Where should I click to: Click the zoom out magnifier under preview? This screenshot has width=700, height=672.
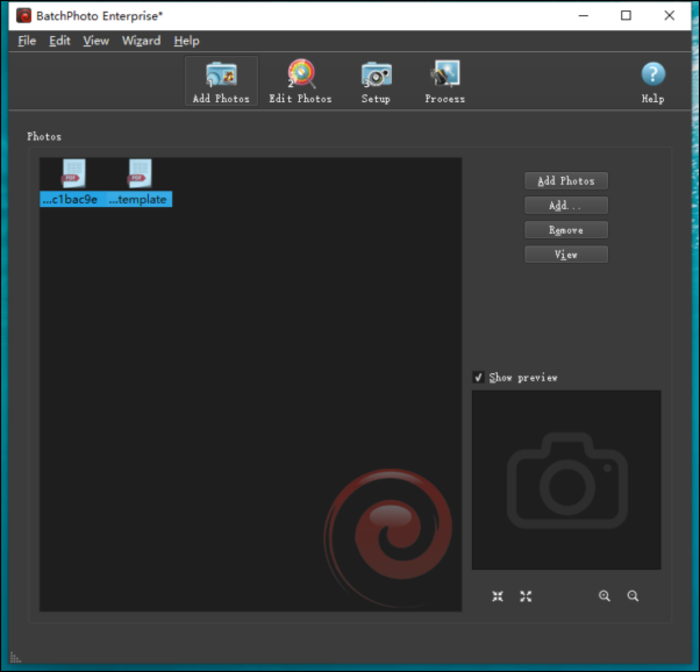coord(633,596)
